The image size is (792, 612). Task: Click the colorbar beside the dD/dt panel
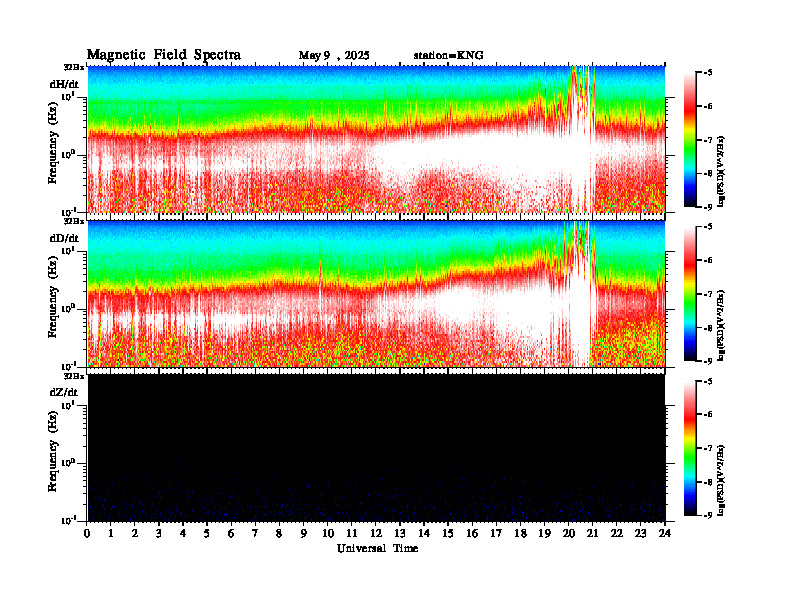click(x=690, y=293)
